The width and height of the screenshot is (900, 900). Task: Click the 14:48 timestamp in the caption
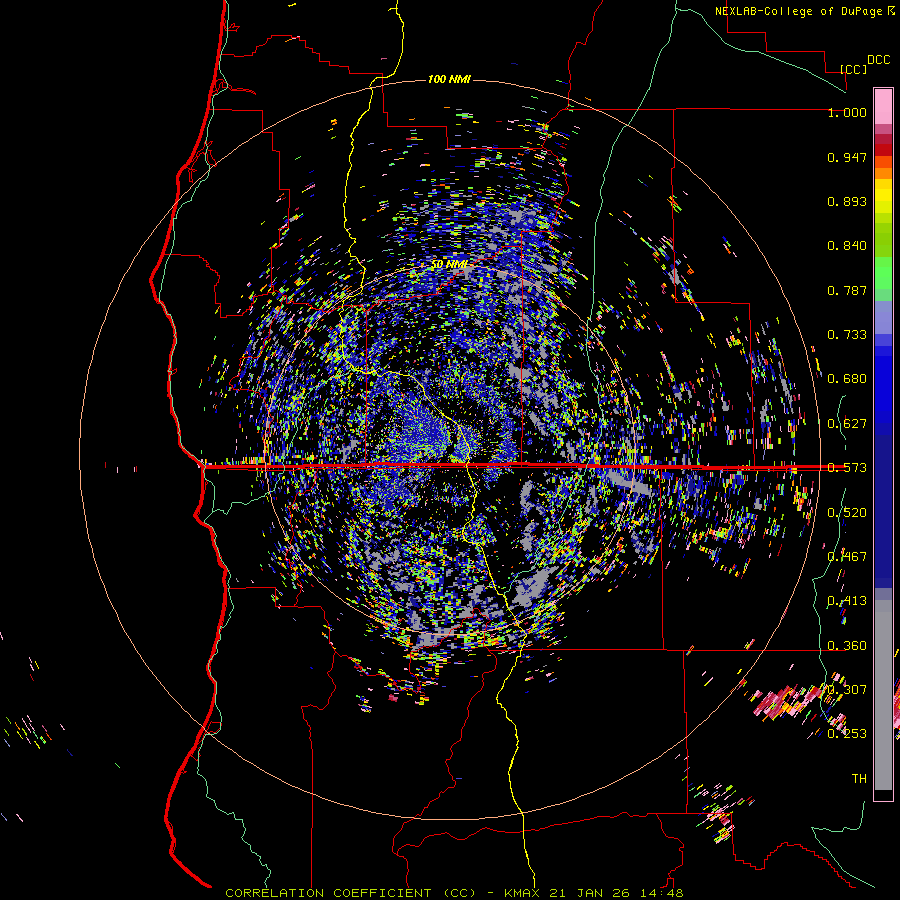pos(661,893)
